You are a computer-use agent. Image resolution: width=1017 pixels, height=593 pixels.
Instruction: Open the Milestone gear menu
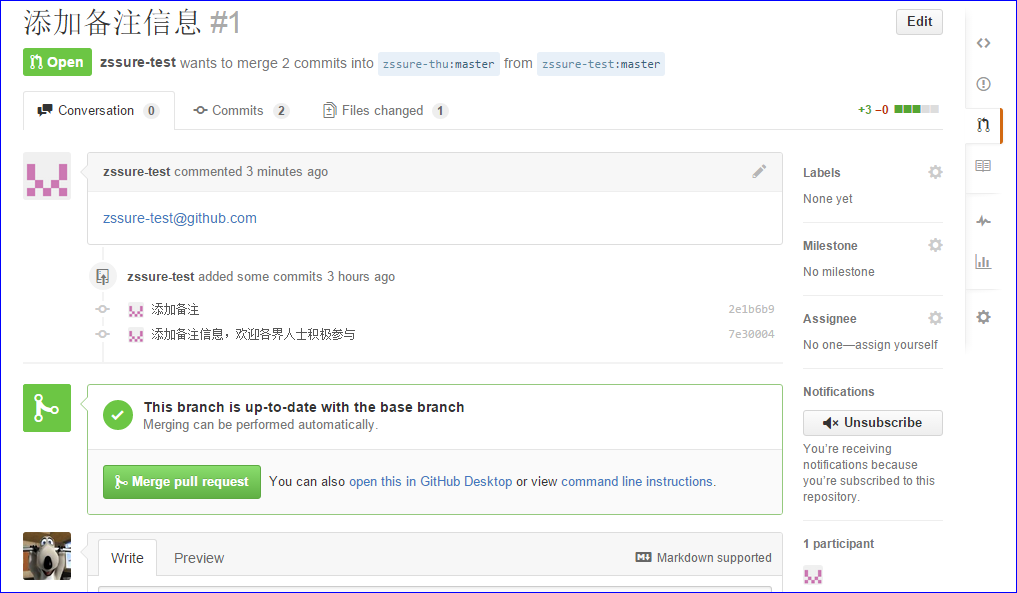click(935, 245)
